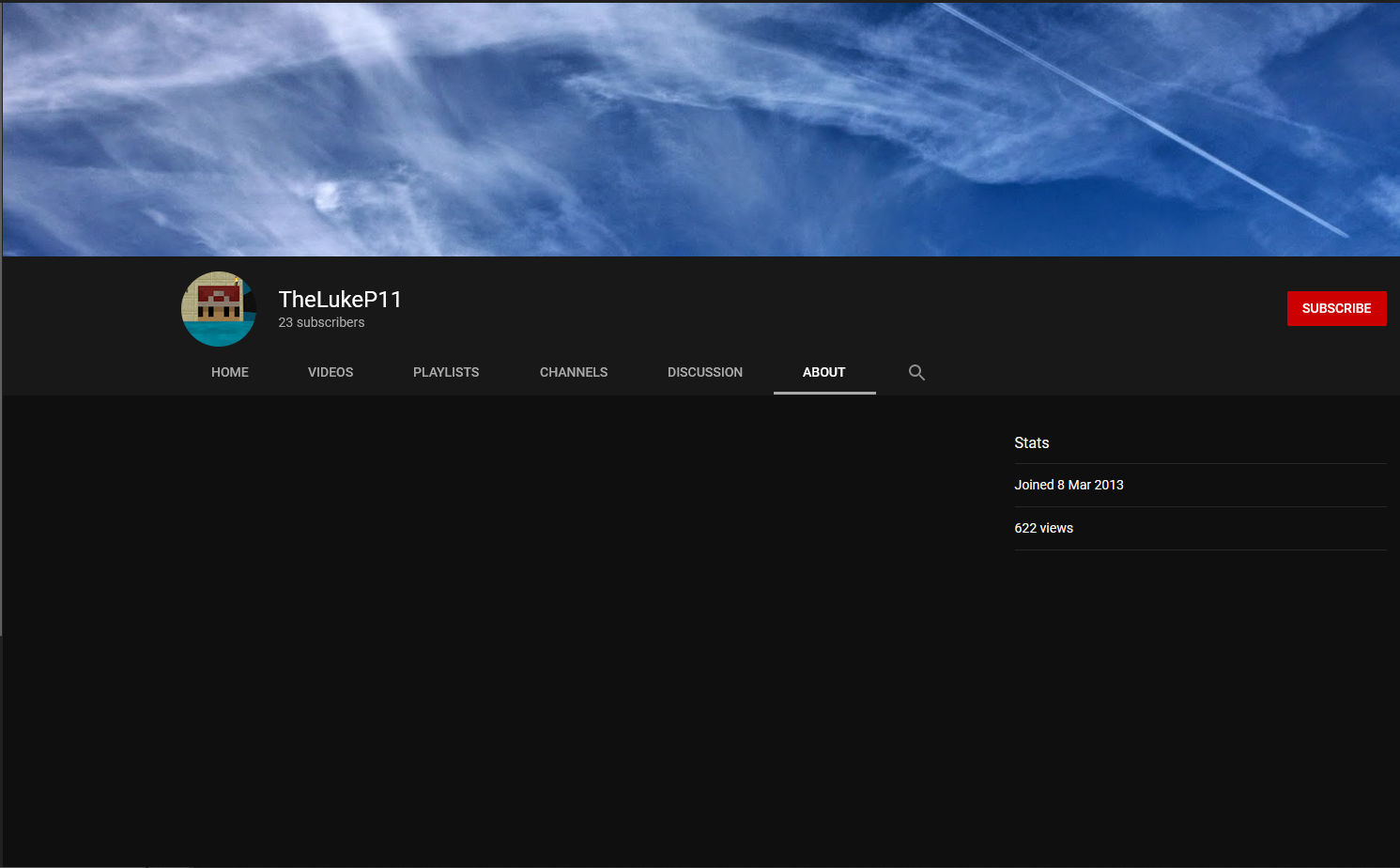Subscribe to TheLukeP11 channel
This screenshot has width=1400, height=868.
[1336, 308]
